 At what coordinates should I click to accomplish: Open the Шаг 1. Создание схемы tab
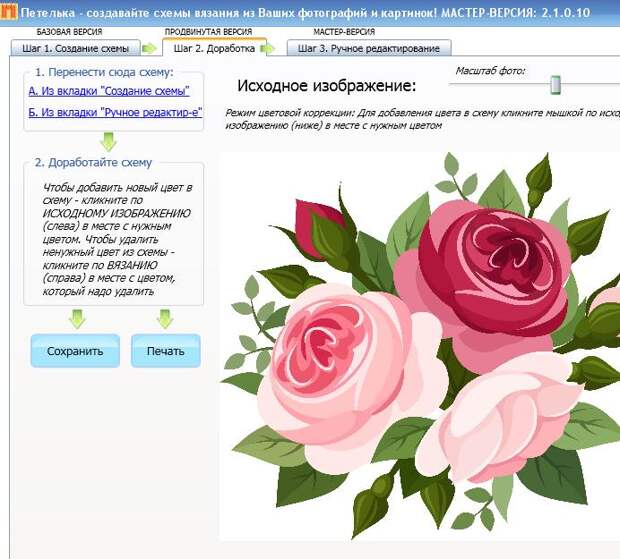pyautogui.click(x=76, y=48)
